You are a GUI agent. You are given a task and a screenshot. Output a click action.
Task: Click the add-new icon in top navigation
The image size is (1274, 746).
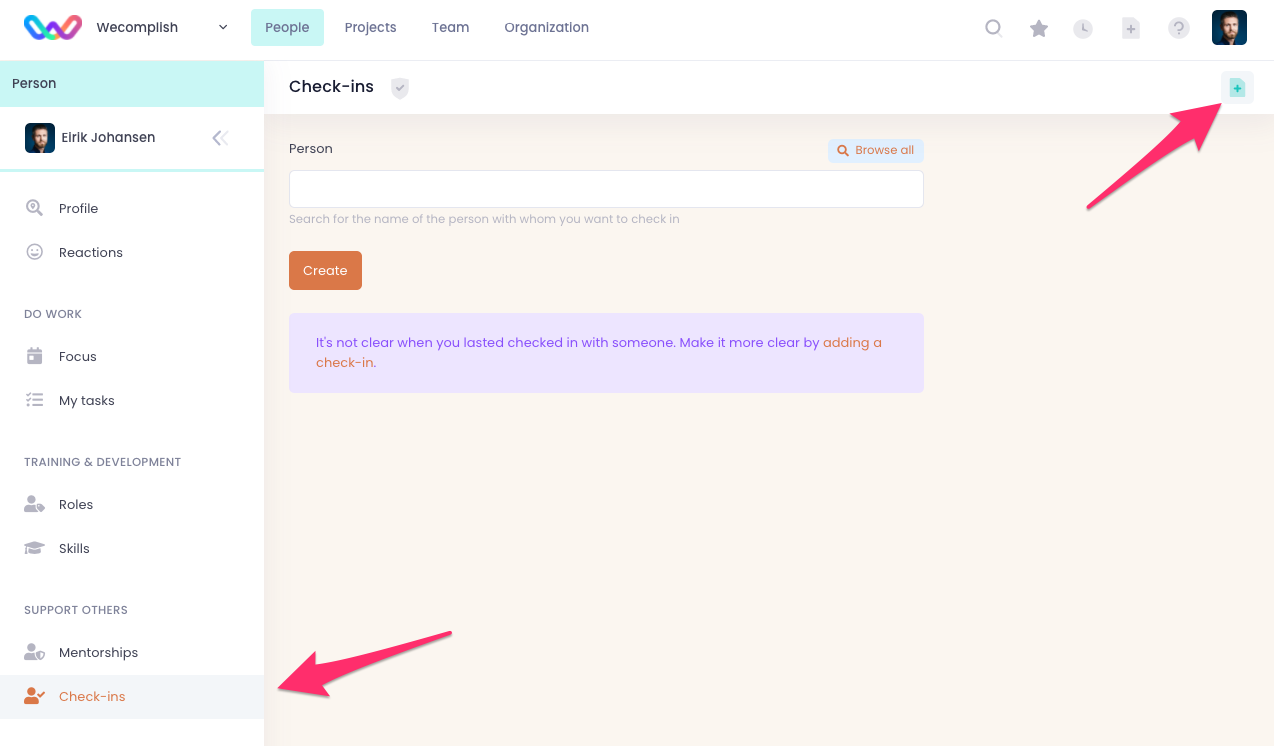1130,28
